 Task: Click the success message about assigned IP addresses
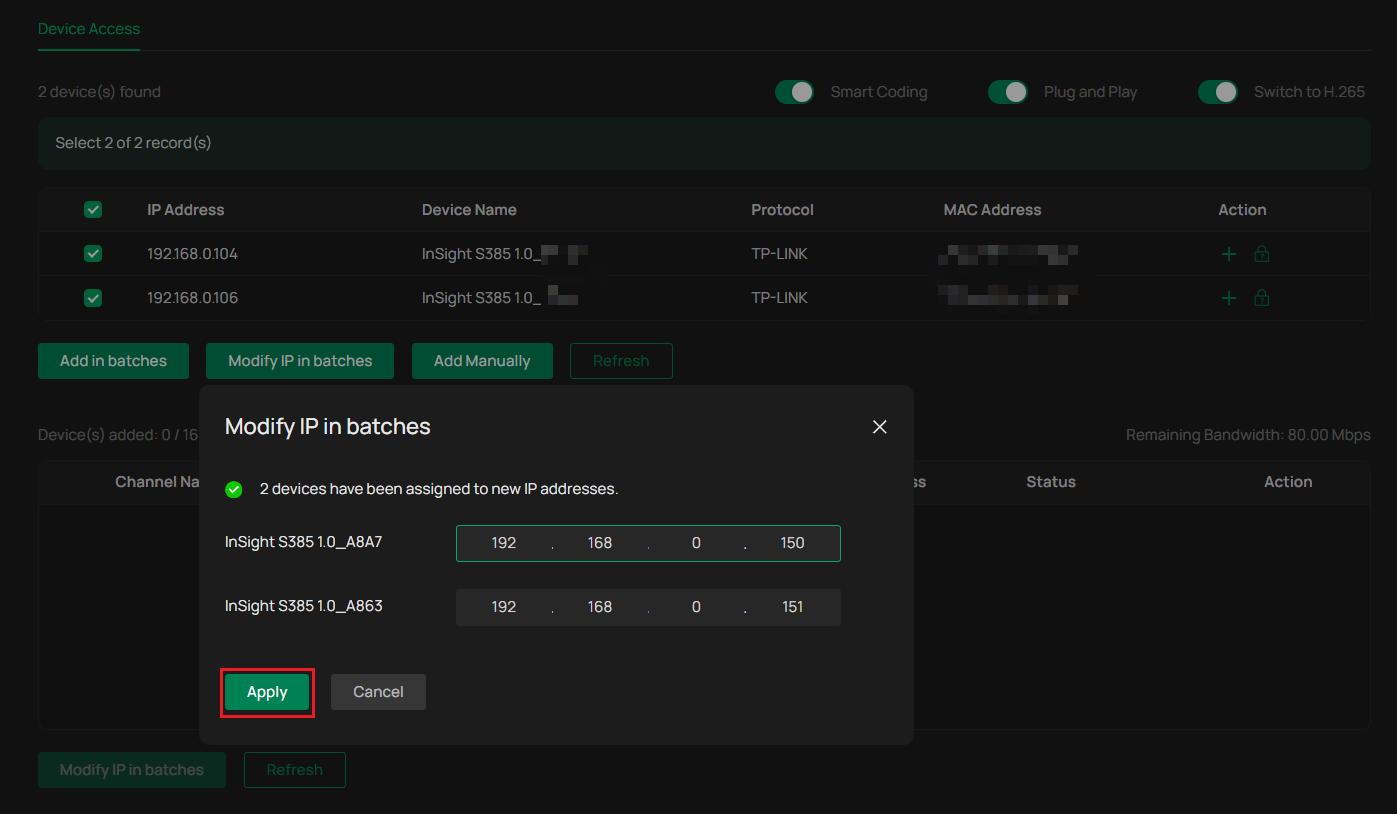(x=439, y=489)
